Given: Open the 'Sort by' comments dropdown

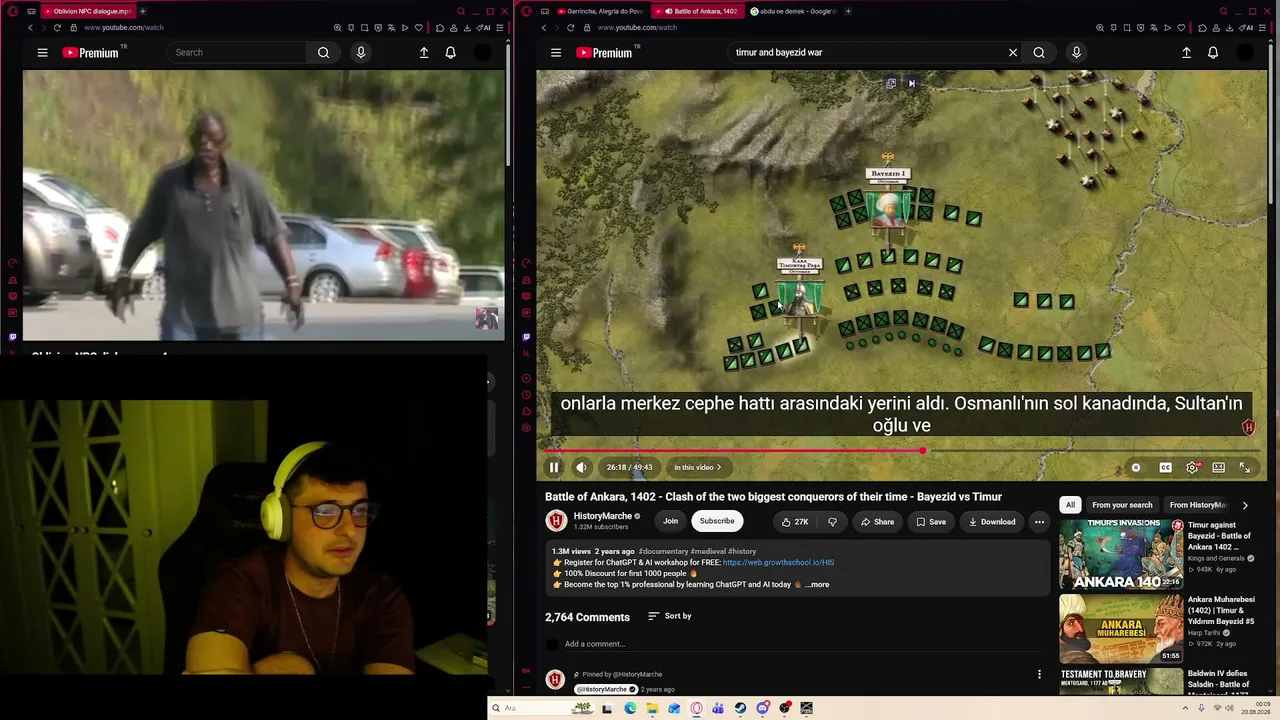Looking at the screenshot, I should coord(670,616).
